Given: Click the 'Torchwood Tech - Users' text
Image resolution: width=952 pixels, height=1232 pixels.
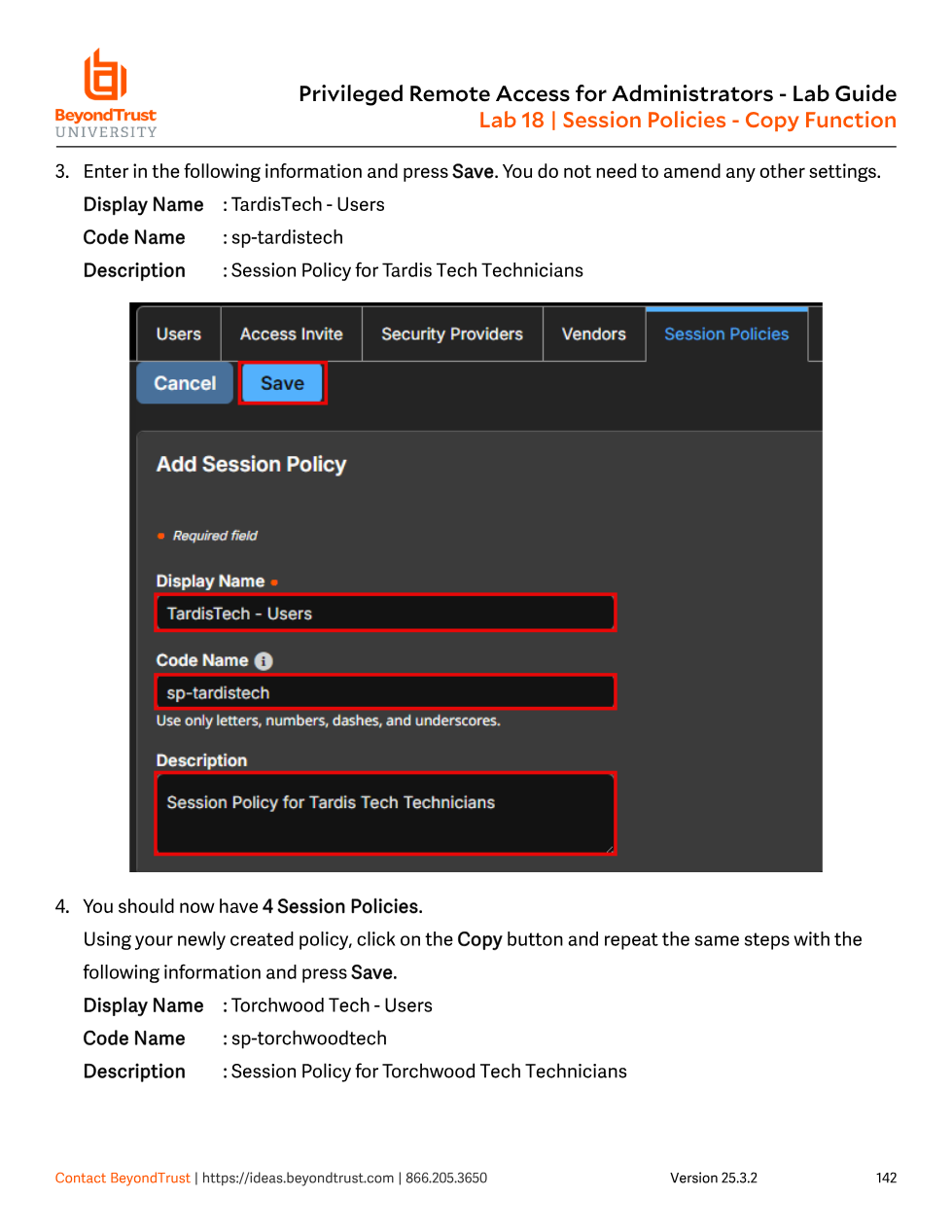Looking at the screenshot, I should (332, 1005).
